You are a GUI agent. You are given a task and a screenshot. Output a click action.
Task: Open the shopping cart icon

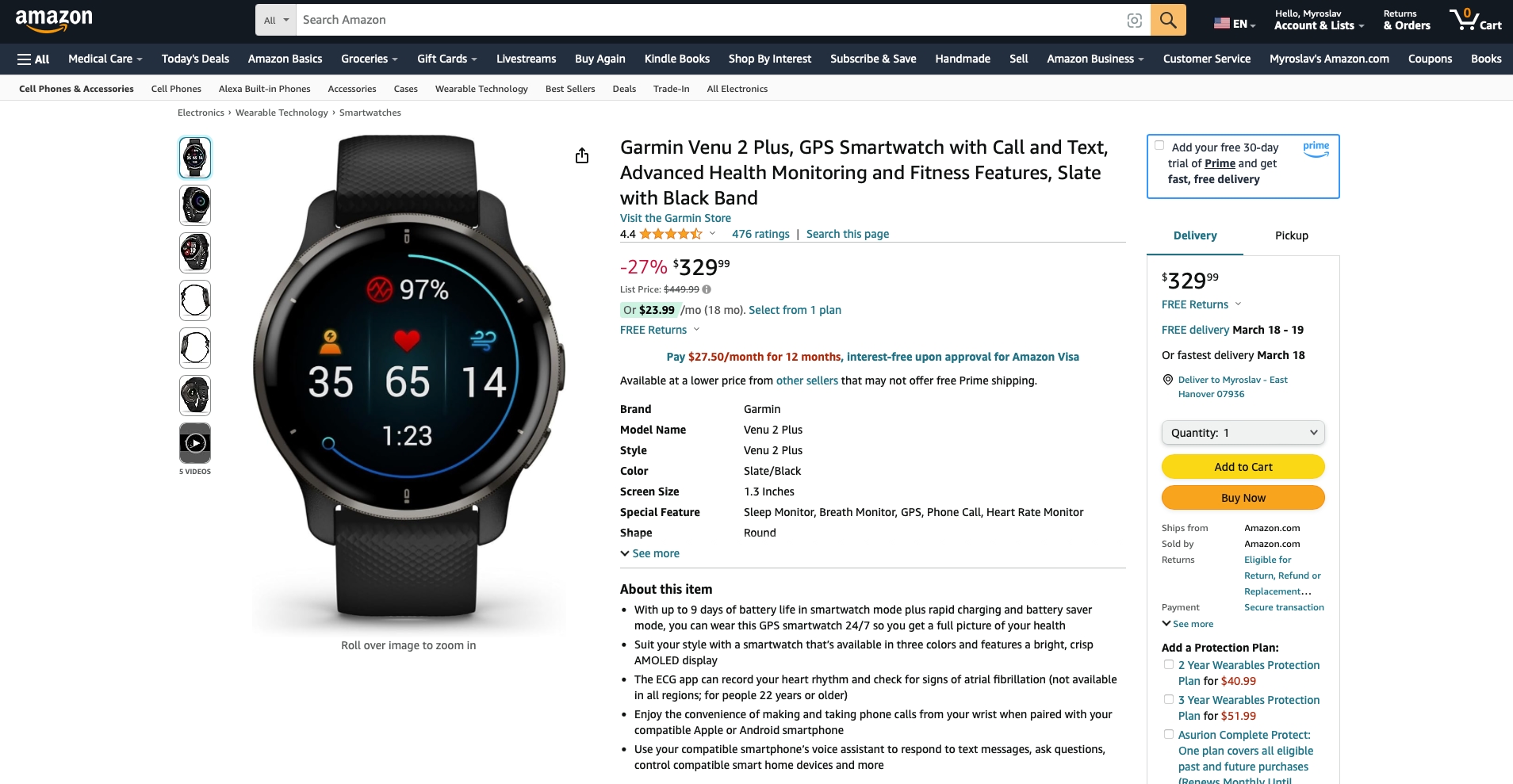coord(1475,20)
